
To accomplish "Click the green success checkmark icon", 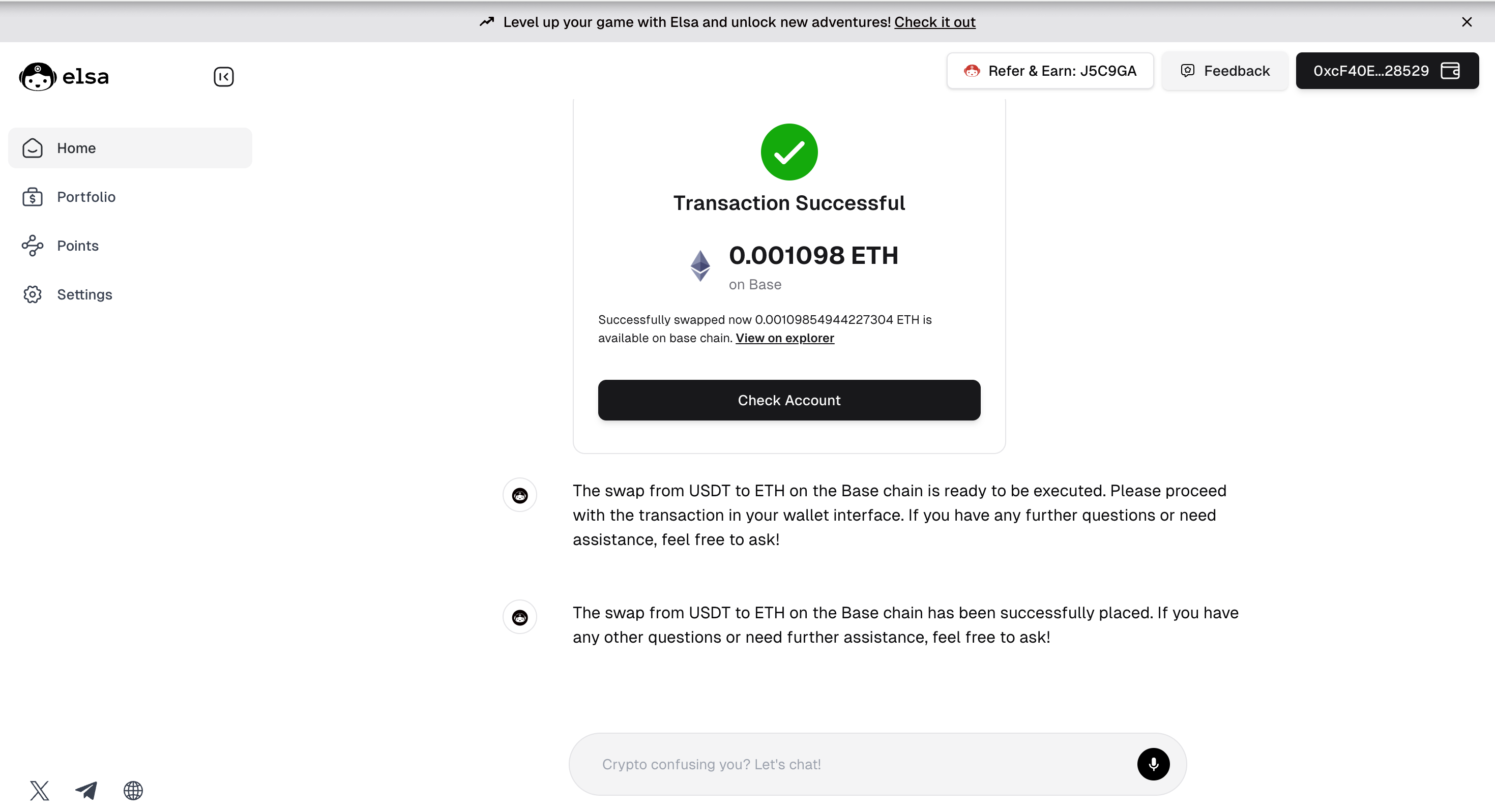I will coord(789,152).
